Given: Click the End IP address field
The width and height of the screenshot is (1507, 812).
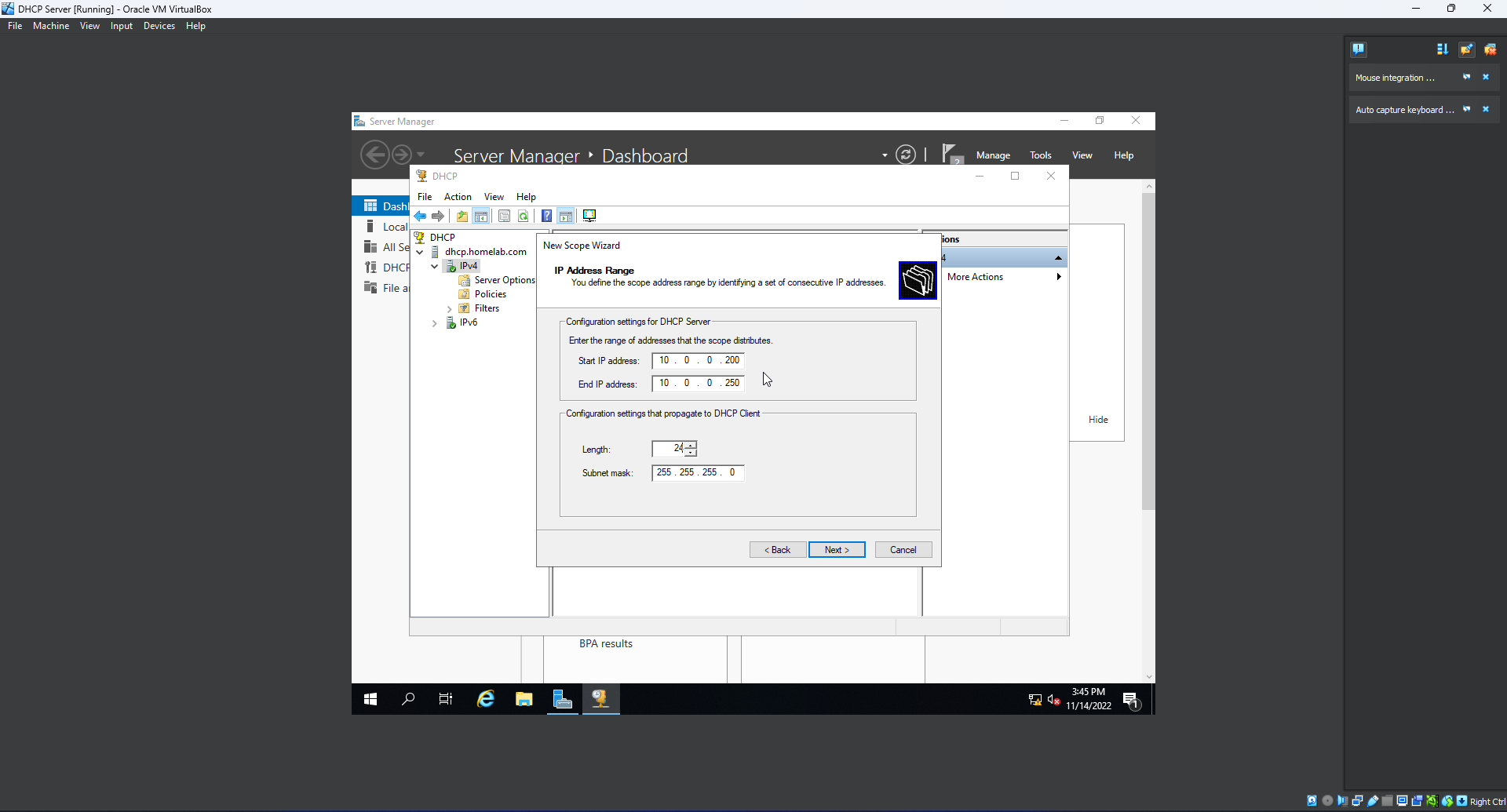Looking at the screenshot, I should (x=698, y=384).
